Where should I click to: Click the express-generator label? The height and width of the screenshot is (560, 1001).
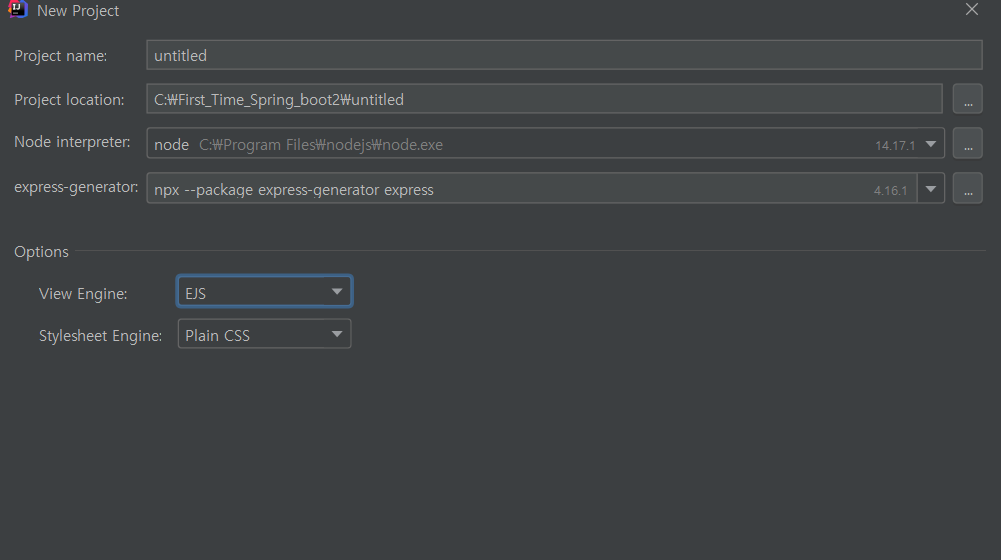coord(76,187)
